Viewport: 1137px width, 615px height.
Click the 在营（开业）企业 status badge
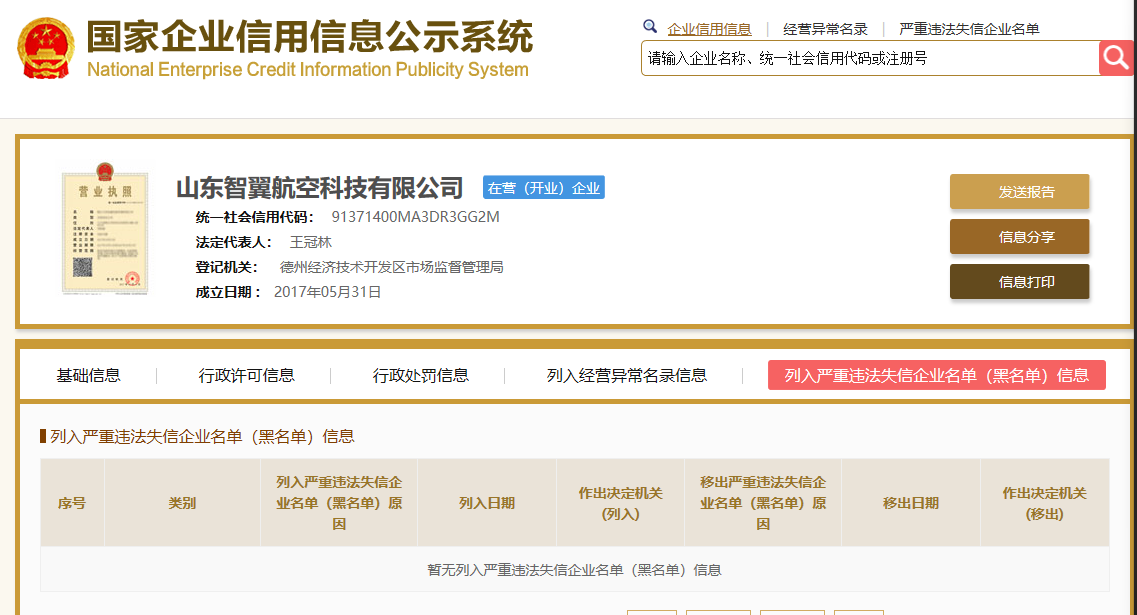point(544,188)
